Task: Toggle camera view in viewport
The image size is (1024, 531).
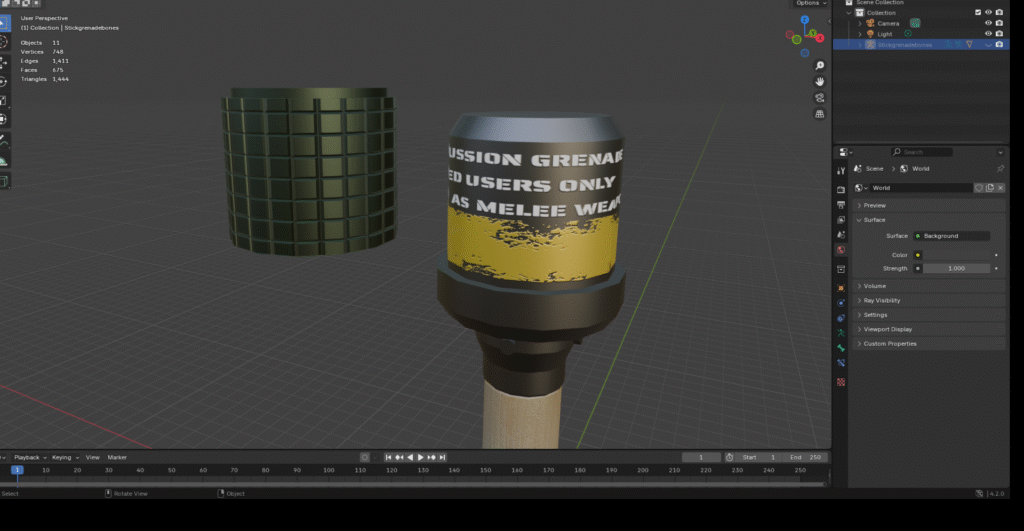Action: (820, 98)
